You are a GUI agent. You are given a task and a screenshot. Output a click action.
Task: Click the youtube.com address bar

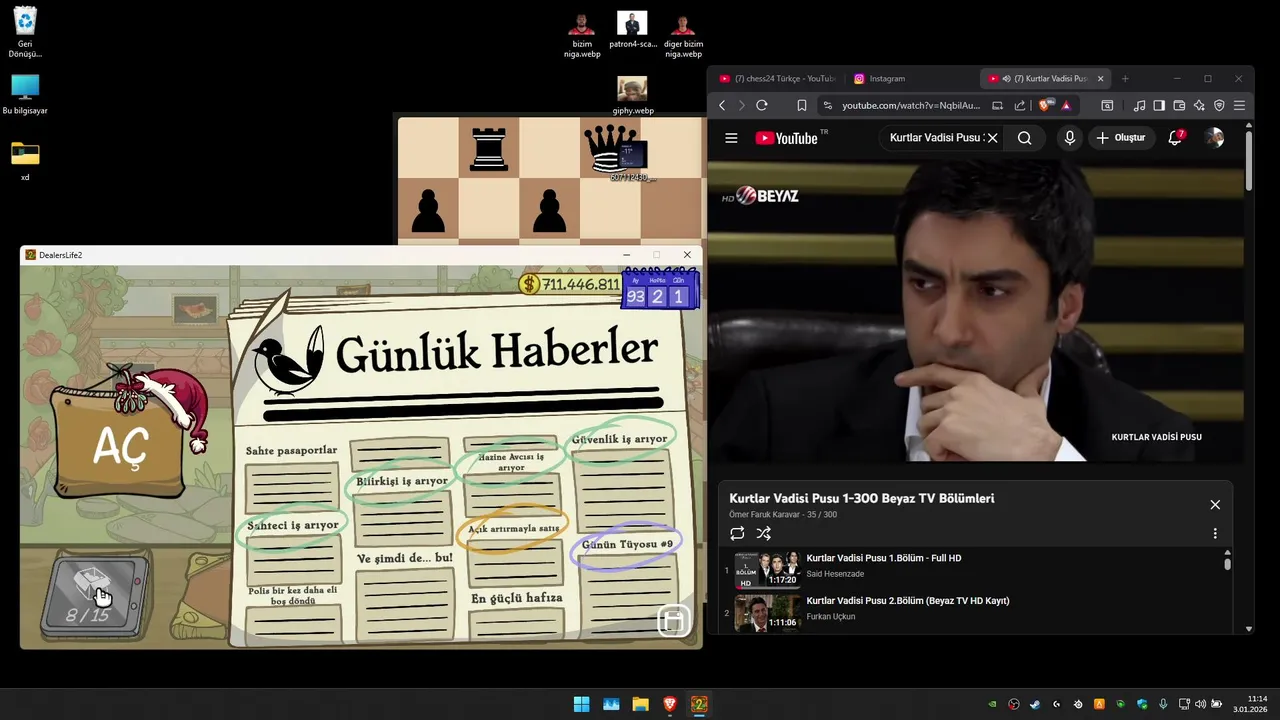(910, 105)
